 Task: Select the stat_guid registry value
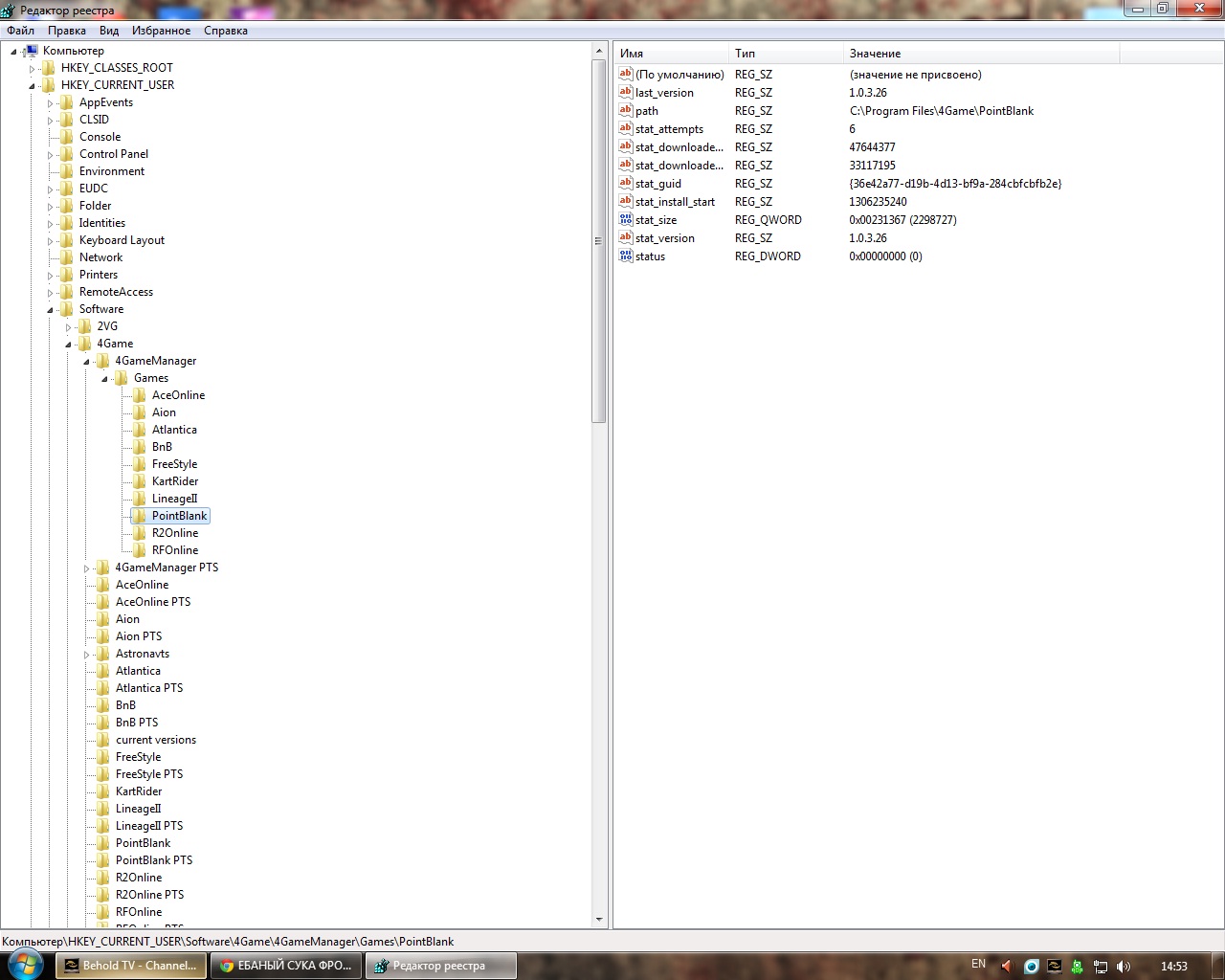pos(658,184)
